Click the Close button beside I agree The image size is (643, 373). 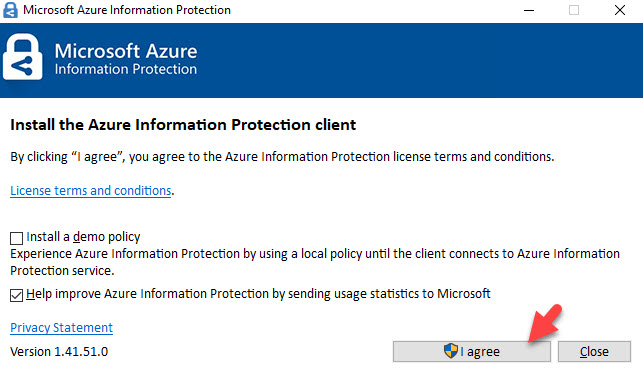pos(594,351)
